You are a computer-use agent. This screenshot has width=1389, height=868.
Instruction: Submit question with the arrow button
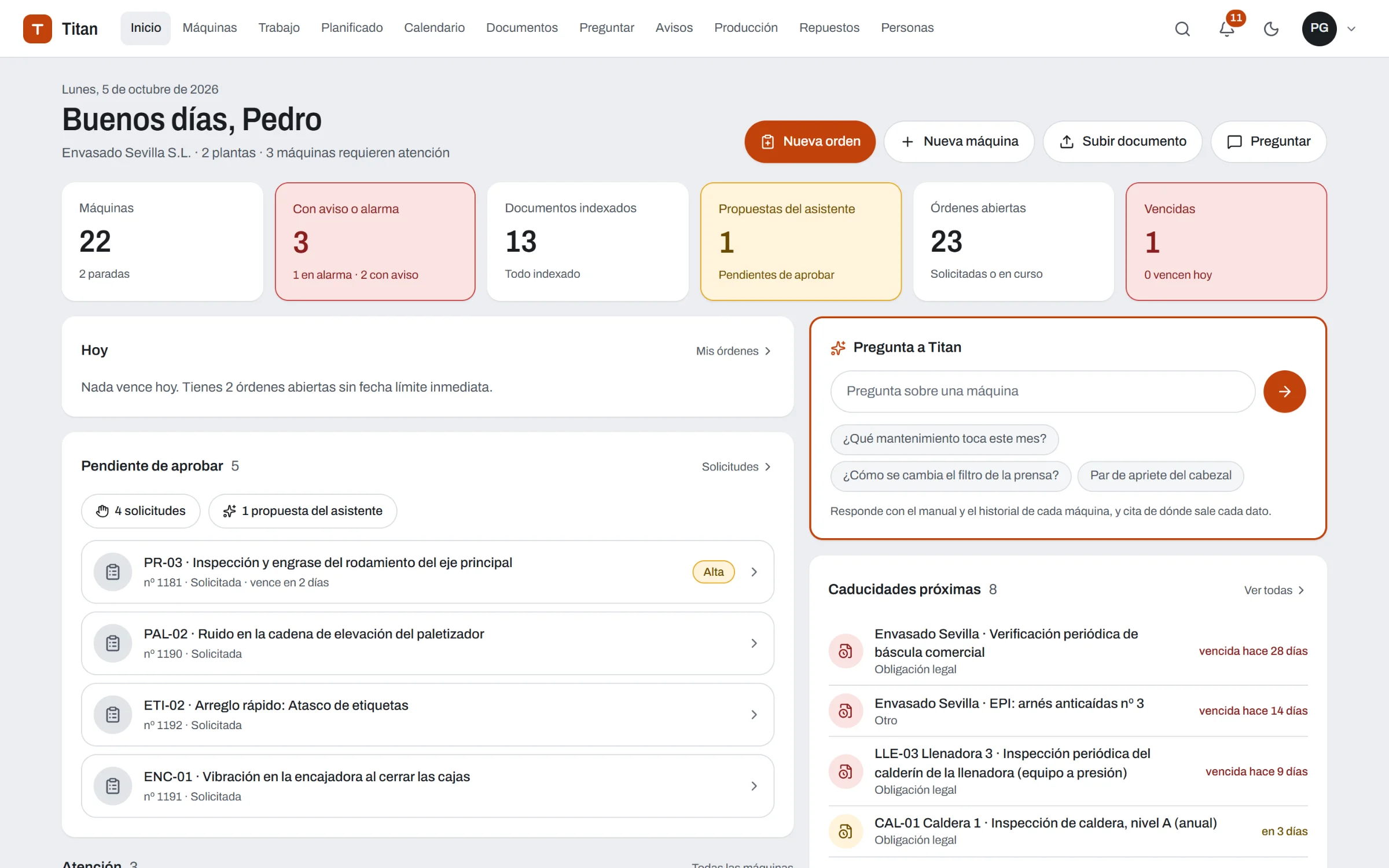pos(1284,391)
